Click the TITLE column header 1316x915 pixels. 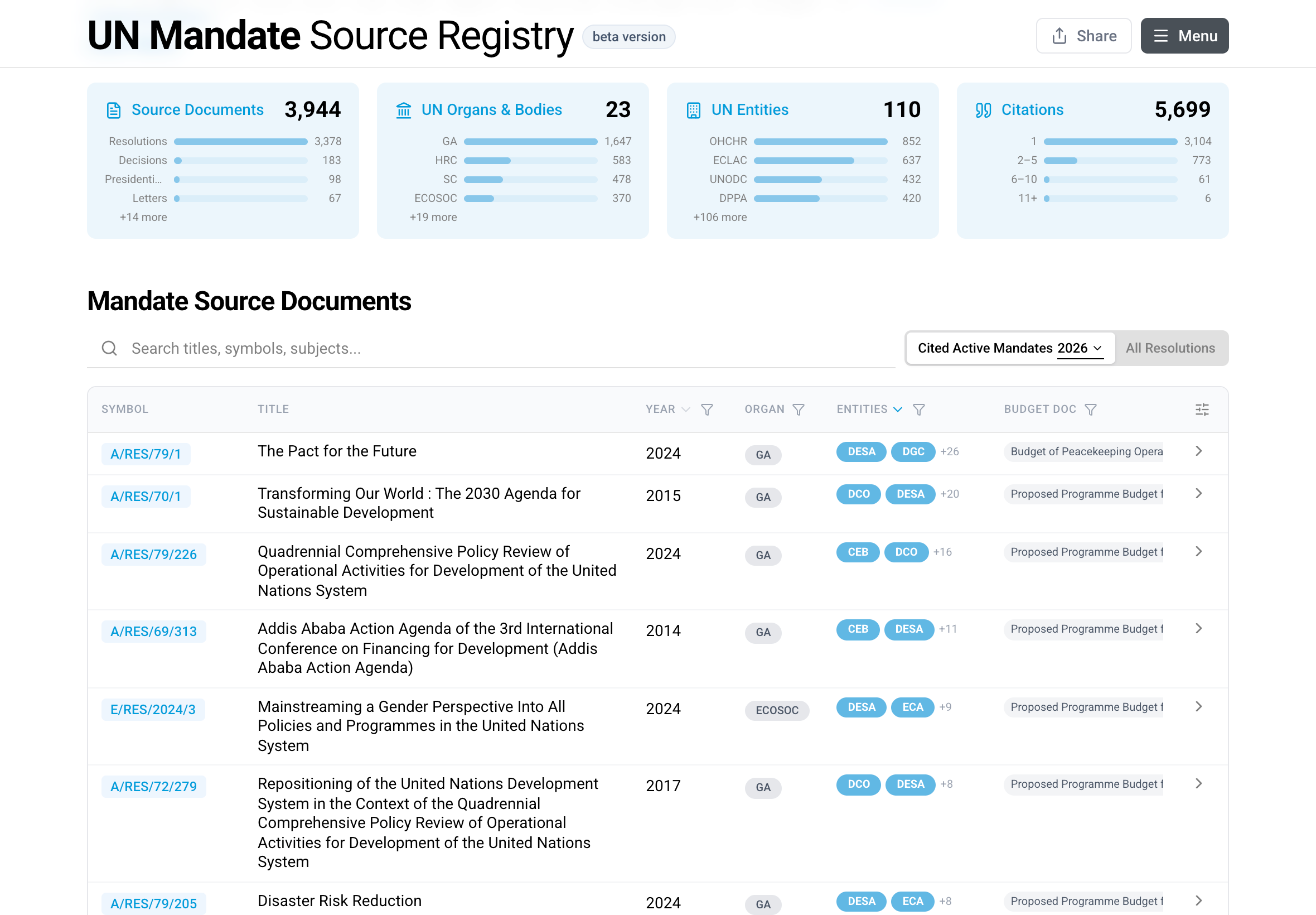coord(273,410)
